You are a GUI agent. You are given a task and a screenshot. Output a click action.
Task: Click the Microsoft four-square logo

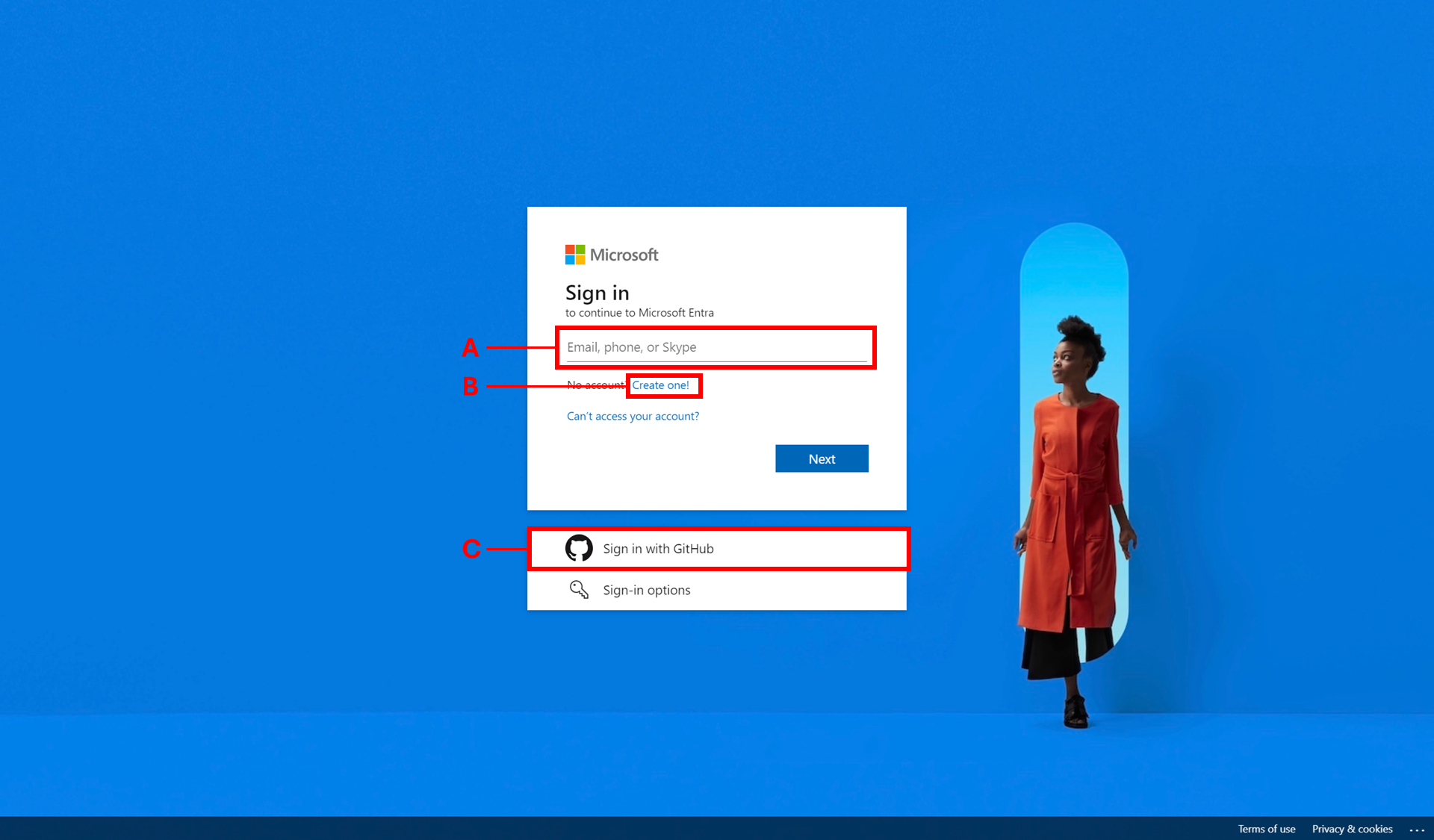(x=575, y=255)
